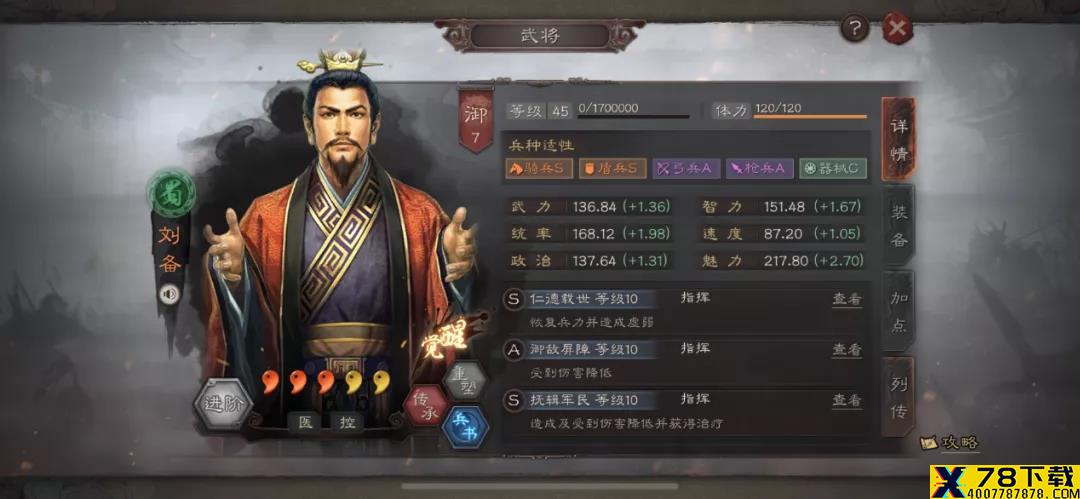Close the 武将 panel with red X
This screenshot has width=1080, height=499.
(897, 28)
